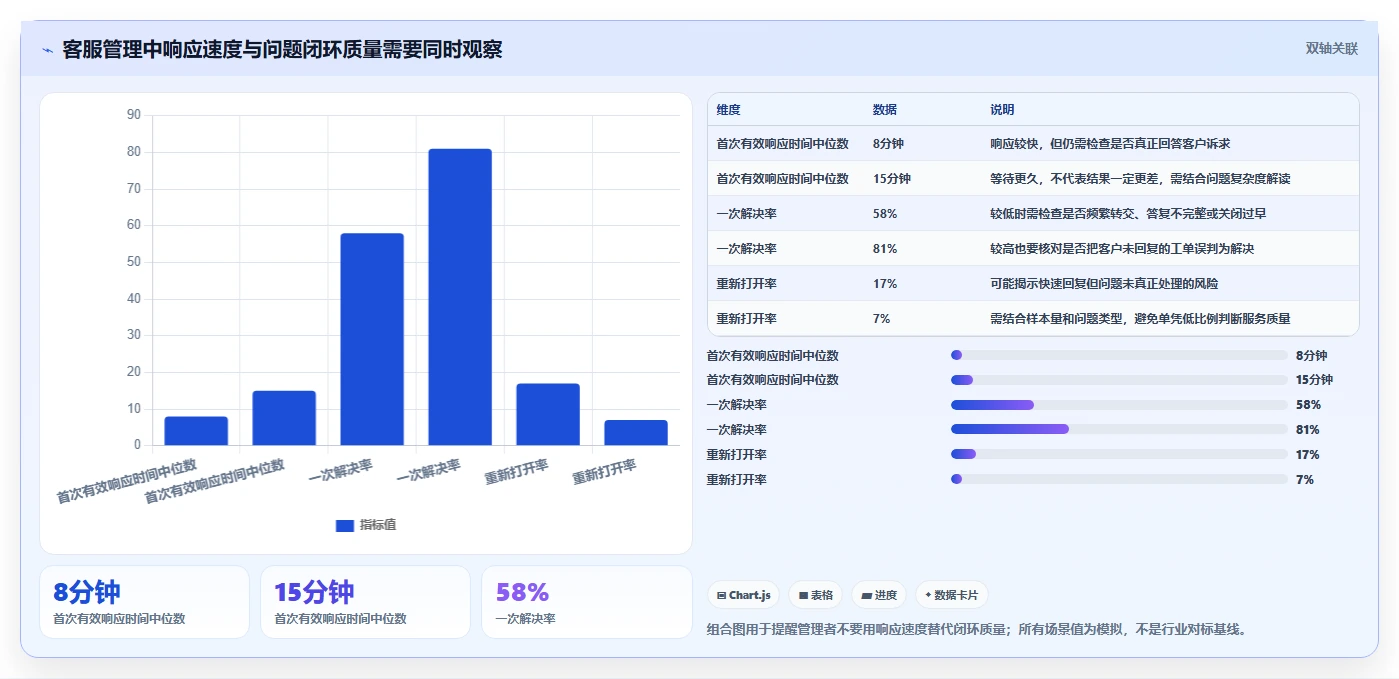Select the 数据卡片 chip

[951, 595]
